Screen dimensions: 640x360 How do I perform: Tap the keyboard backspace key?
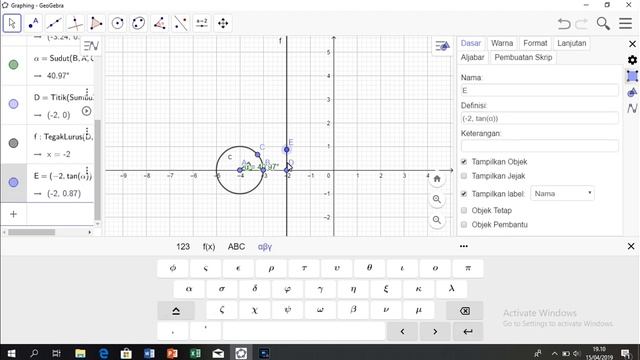pos(464,311)
